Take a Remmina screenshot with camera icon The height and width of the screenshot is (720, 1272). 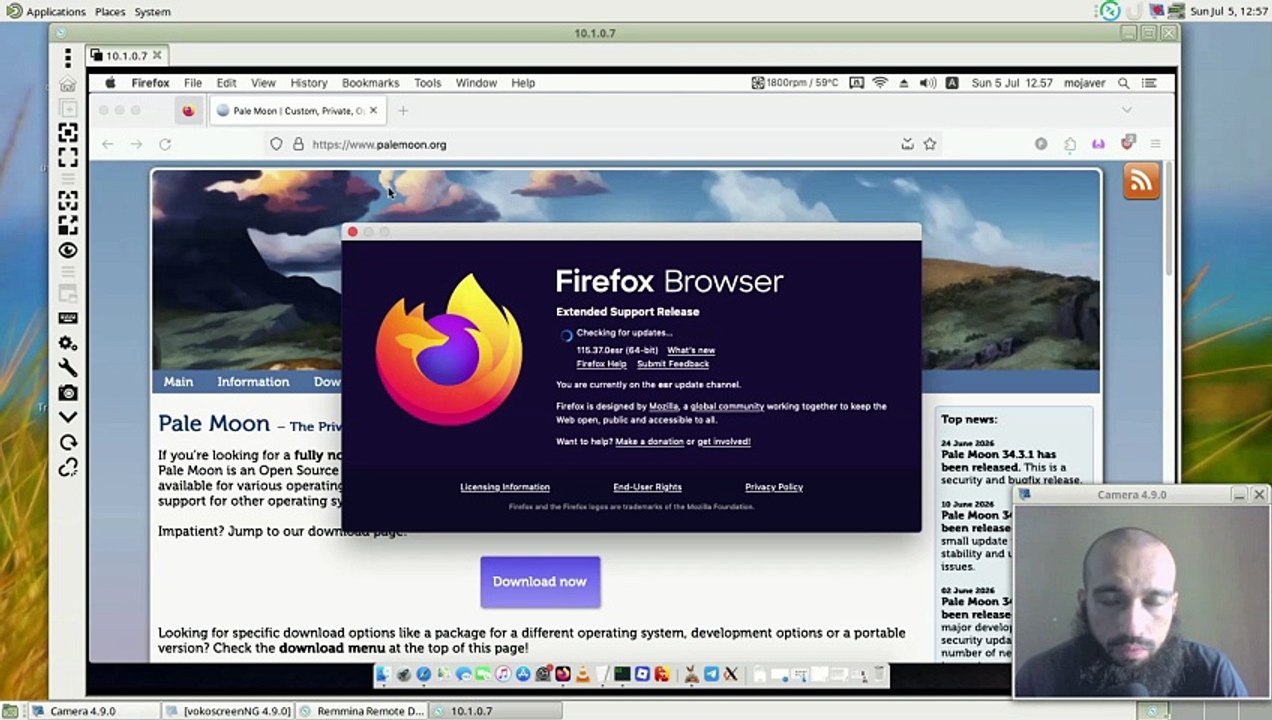coord(68,393)
